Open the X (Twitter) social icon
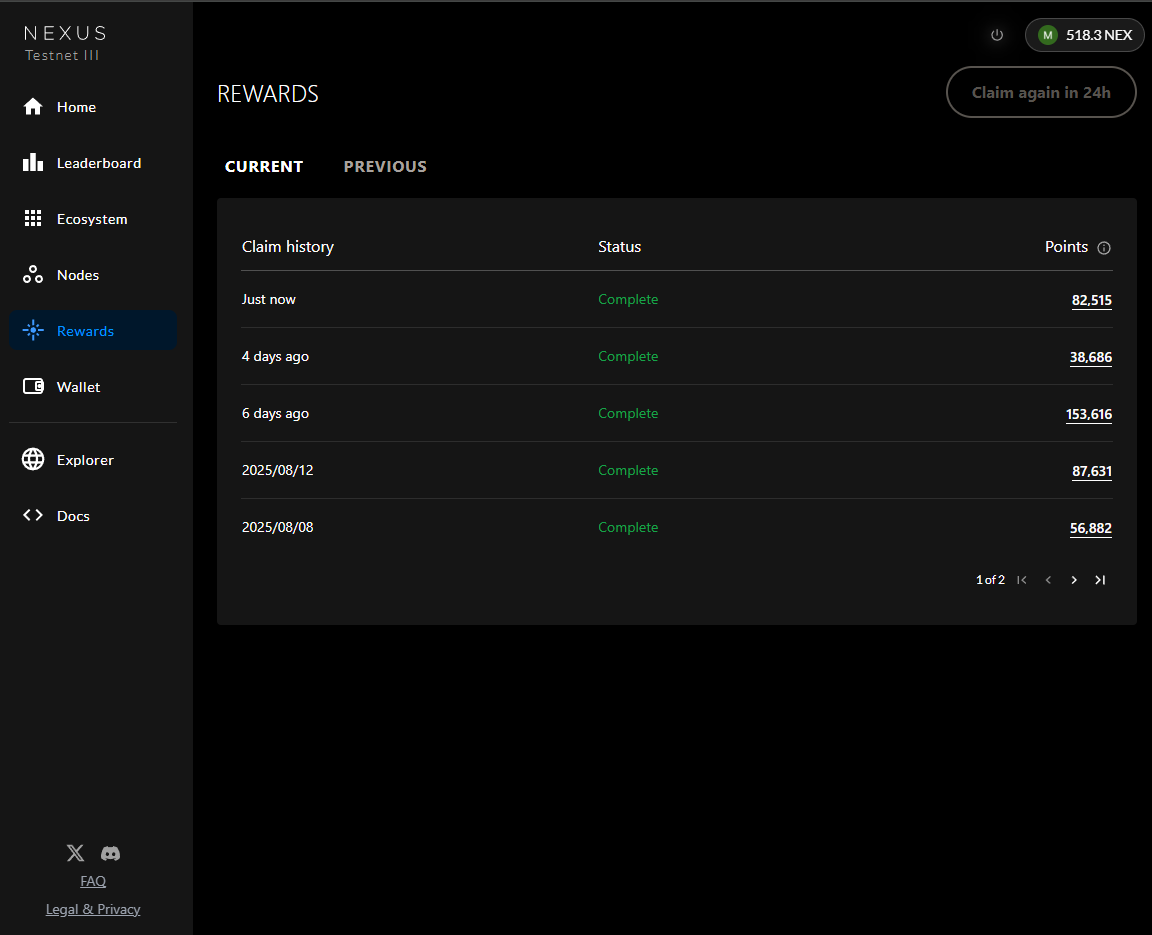 [75, 853]
